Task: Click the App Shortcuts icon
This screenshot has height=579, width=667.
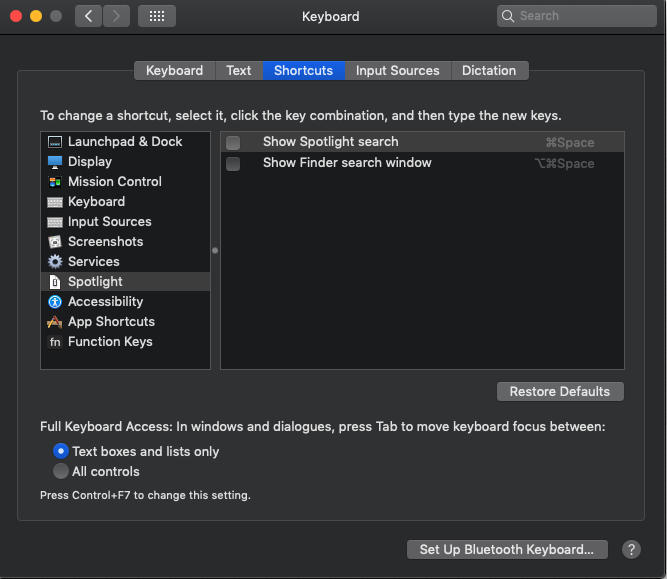Action: (55, 322)
